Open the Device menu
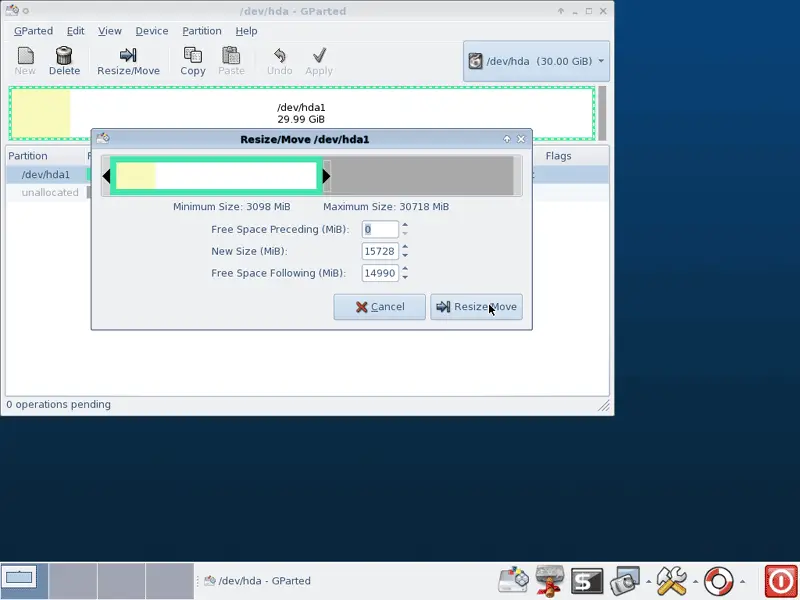 tap(152, 31)
